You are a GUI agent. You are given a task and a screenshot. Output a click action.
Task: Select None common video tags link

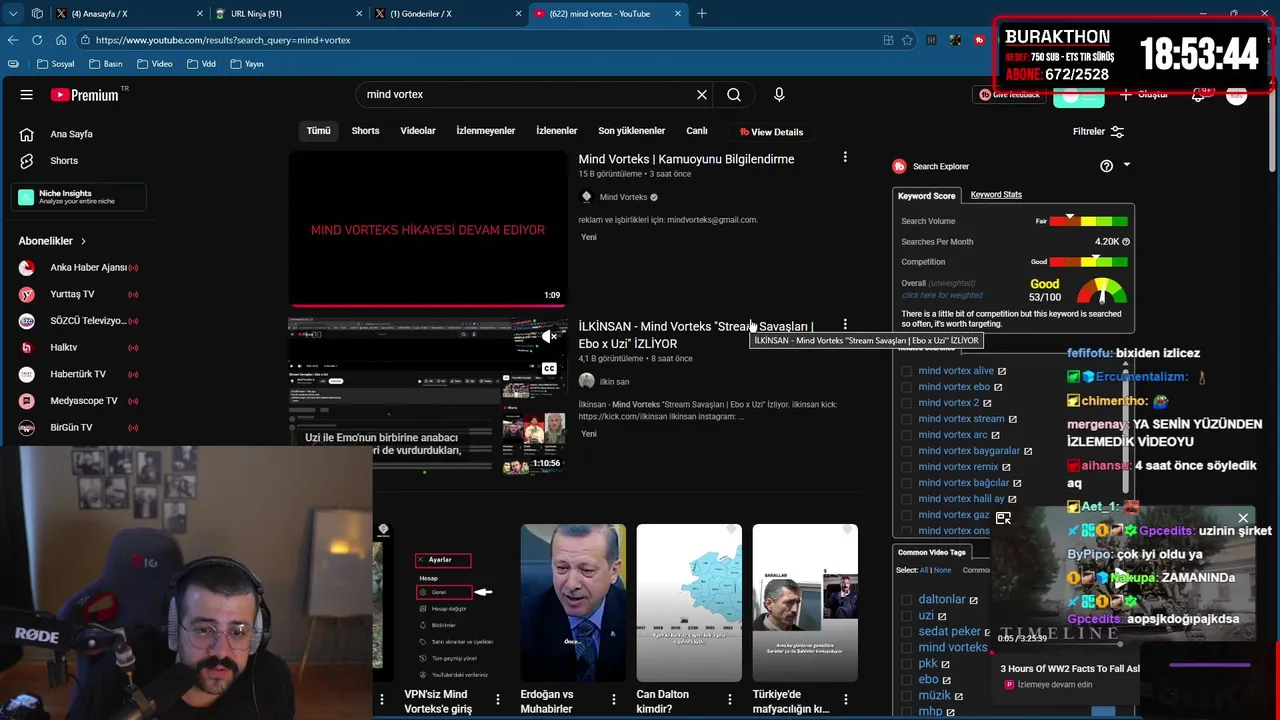pyautogui.click(x=942, y=570)
